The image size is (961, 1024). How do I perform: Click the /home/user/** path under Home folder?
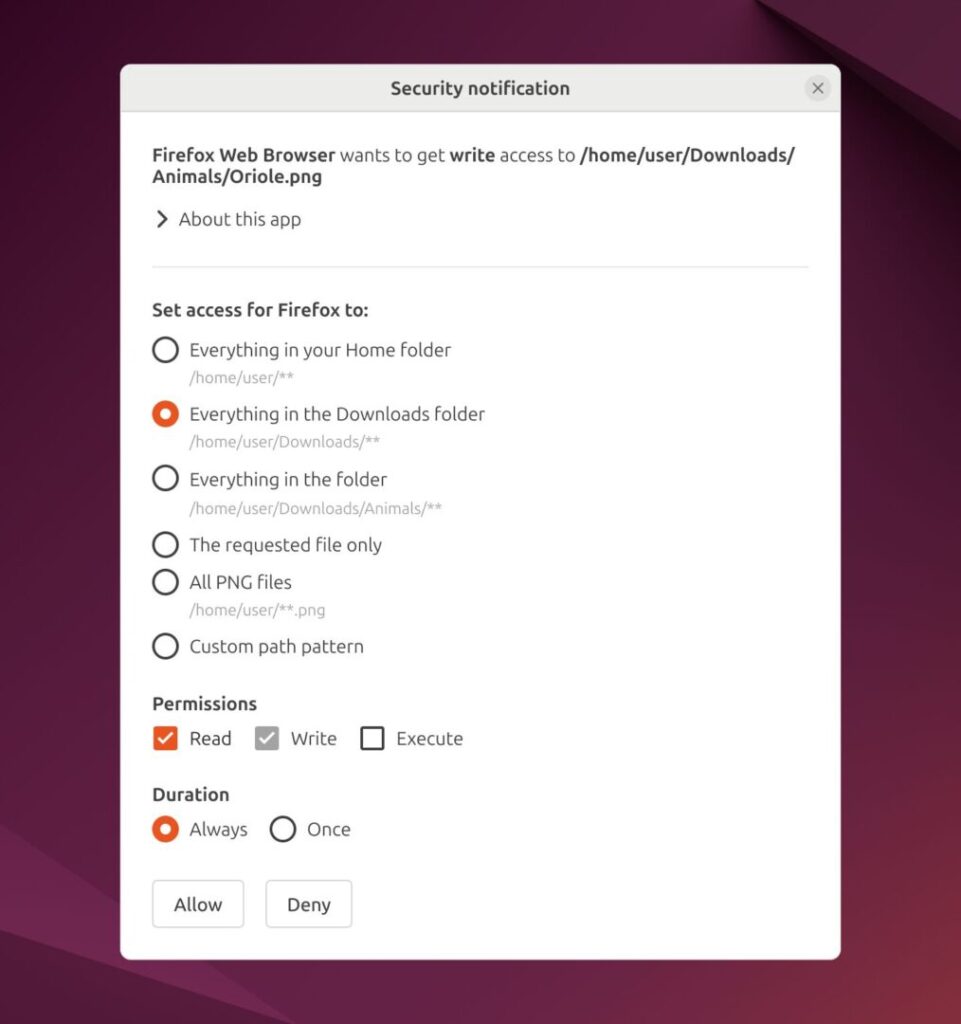point(242,377)
